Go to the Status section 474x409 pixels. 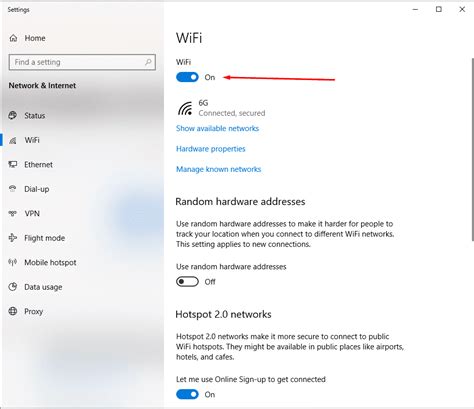click(35, 116)
